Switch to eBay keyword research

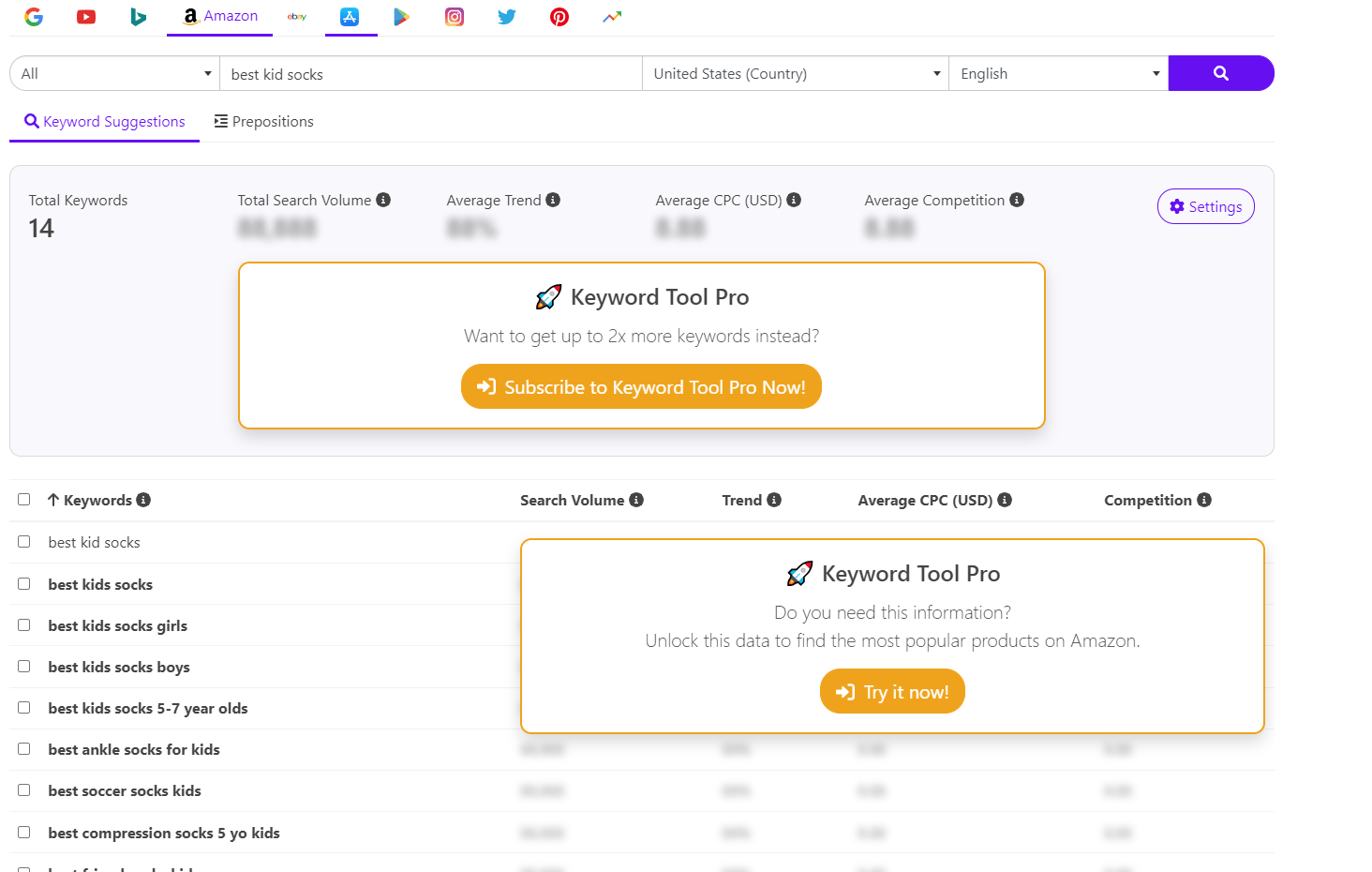tap(297, 17)
